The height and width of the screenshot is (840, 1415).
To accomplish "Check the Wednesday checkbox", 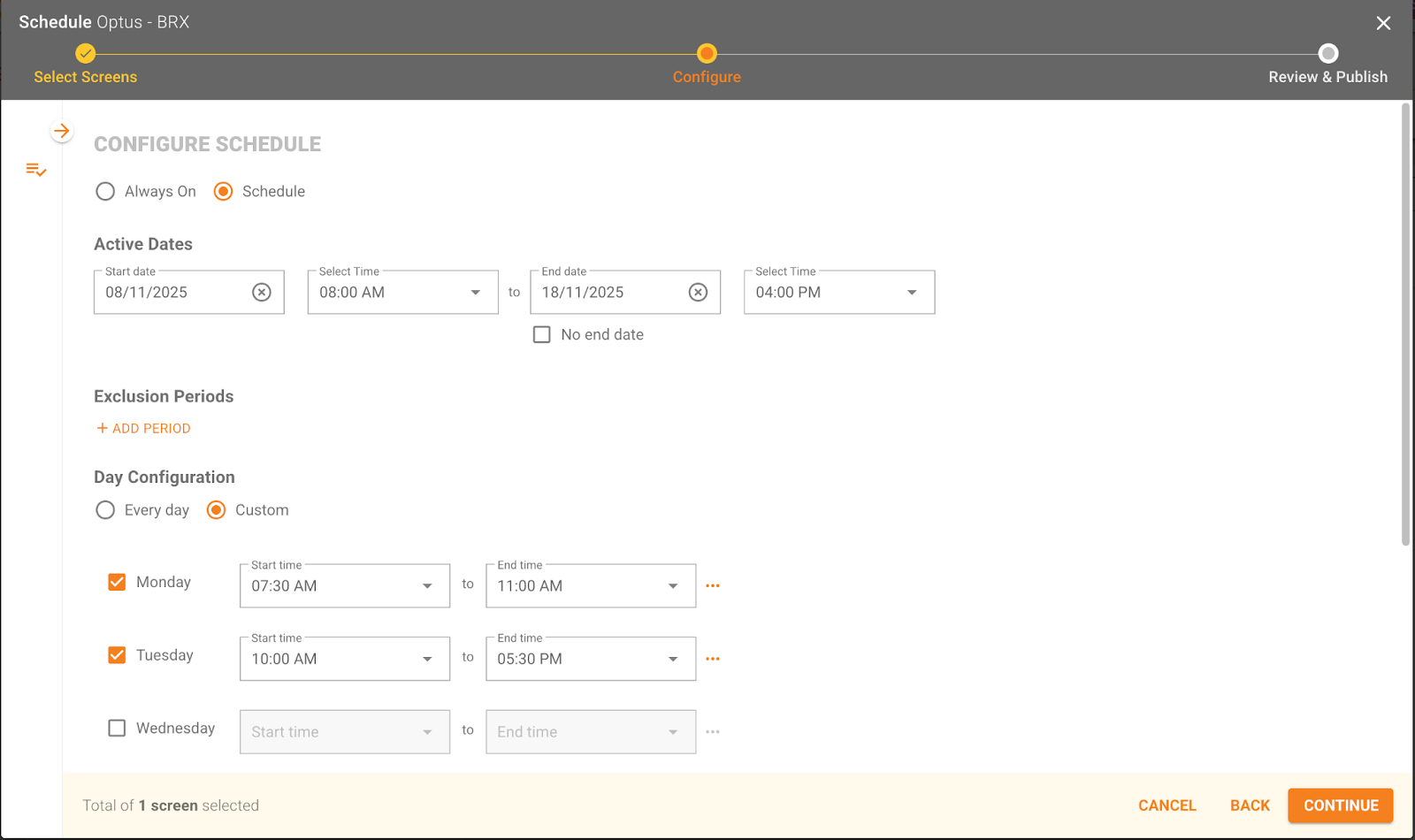I will click(x=117, y=729).
